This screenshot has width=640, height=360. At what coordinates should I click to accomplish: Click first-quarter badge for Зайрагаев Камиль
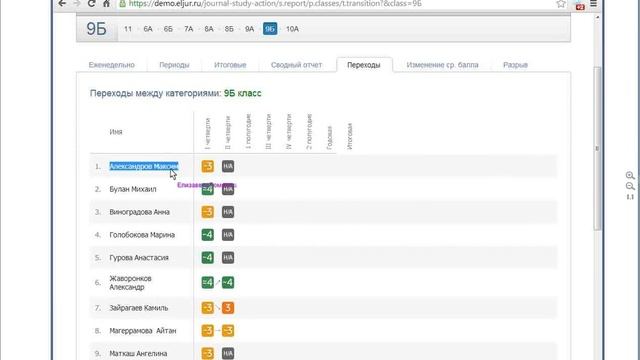tap(208, 308)
